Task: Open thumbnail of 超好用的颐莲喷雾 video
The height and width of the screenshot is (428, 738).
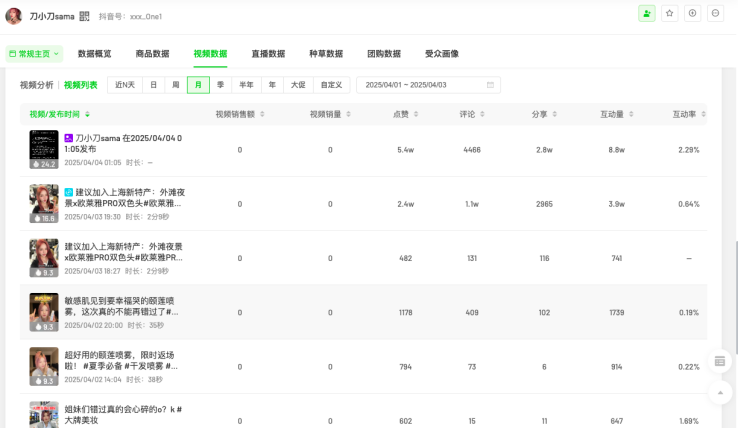Action: click(44, 366)
